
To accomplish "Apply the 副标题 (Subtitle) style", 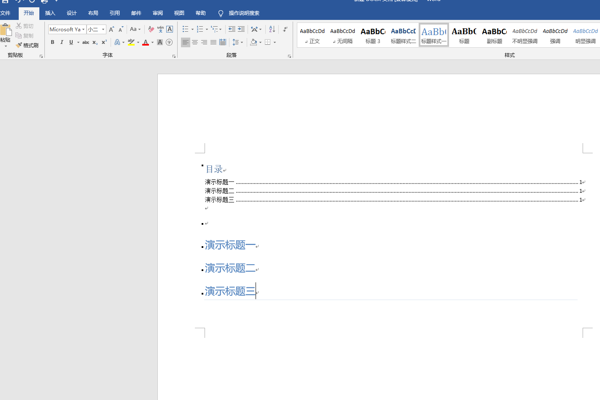I will click(x=494, y=35).
